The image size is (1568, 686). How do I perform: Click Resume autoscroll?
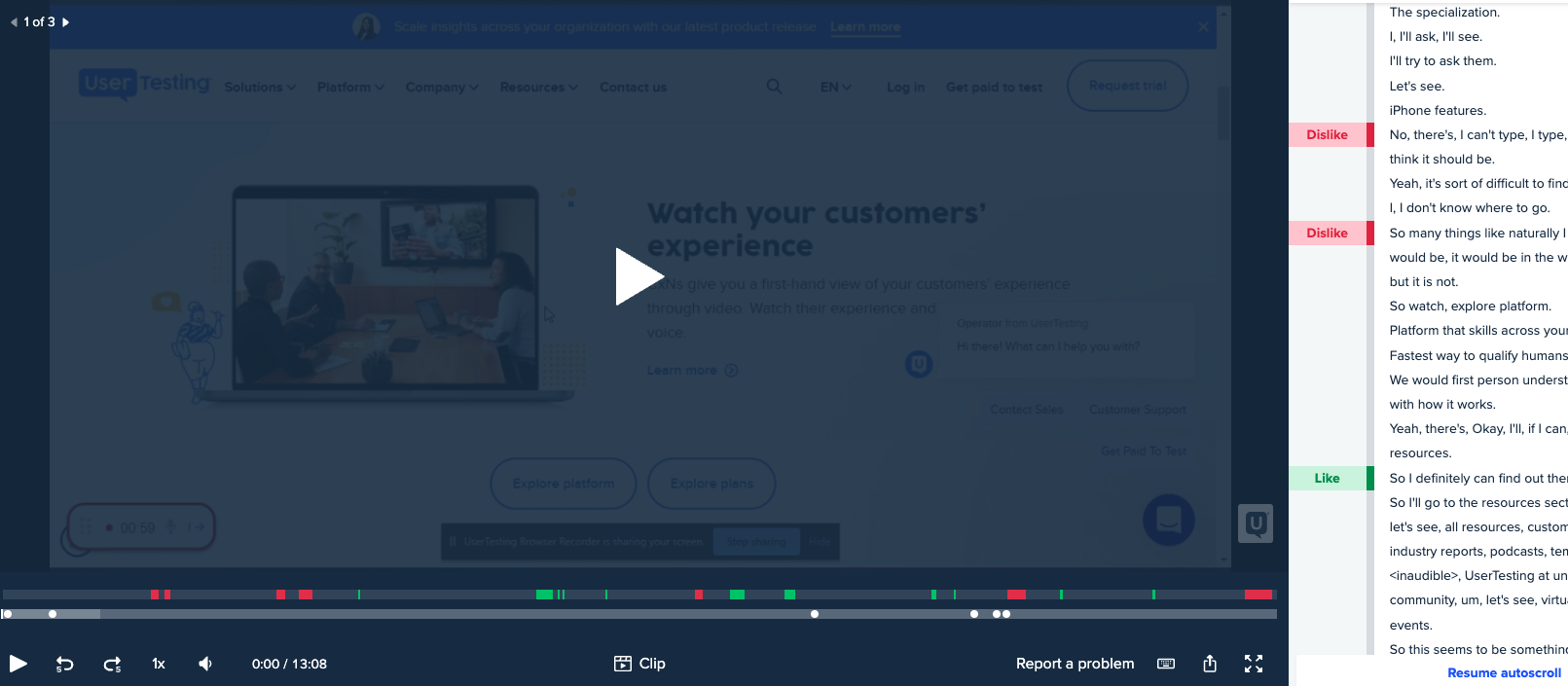click(x=1504, y=672)
